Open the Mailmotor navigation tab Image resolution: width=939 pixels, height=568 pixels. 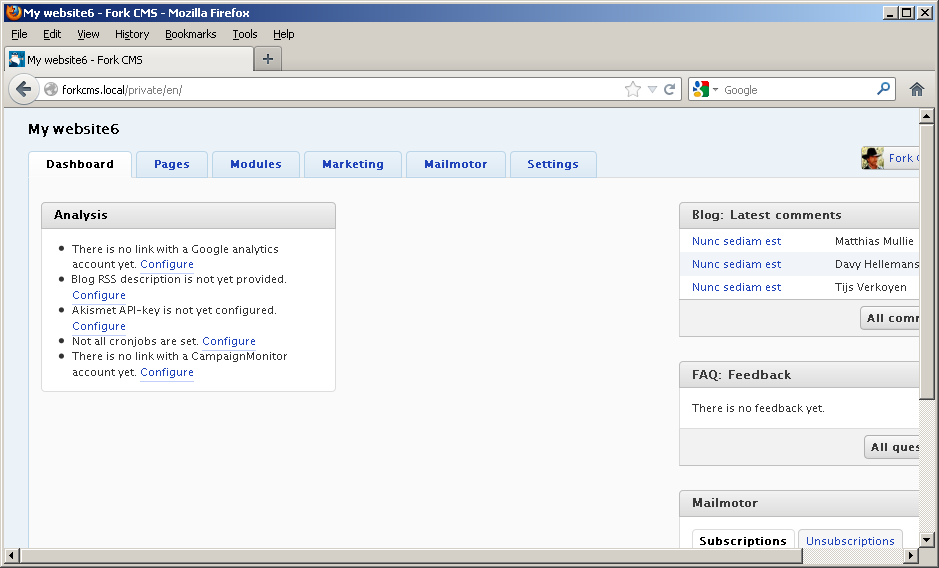click(x=455, y=164)
